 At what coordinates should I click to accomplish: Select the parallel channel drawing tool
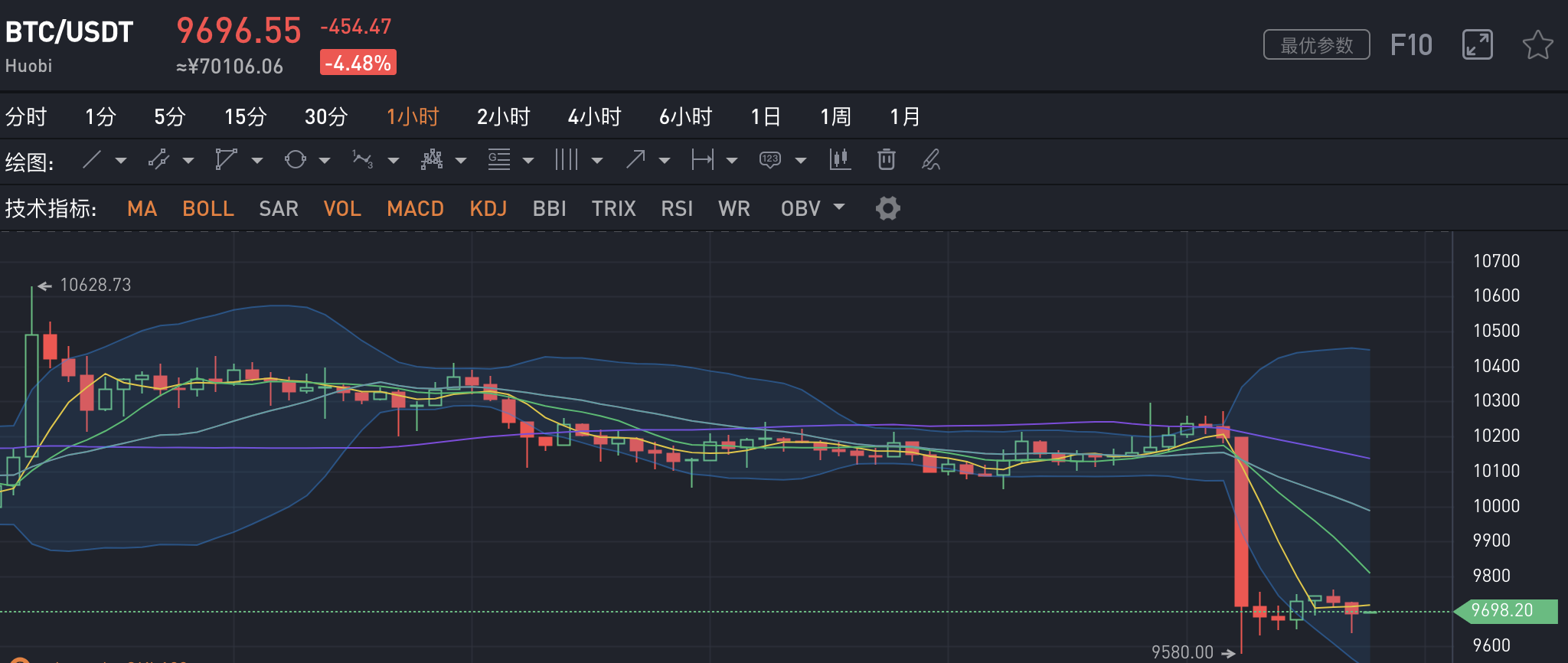158,159
